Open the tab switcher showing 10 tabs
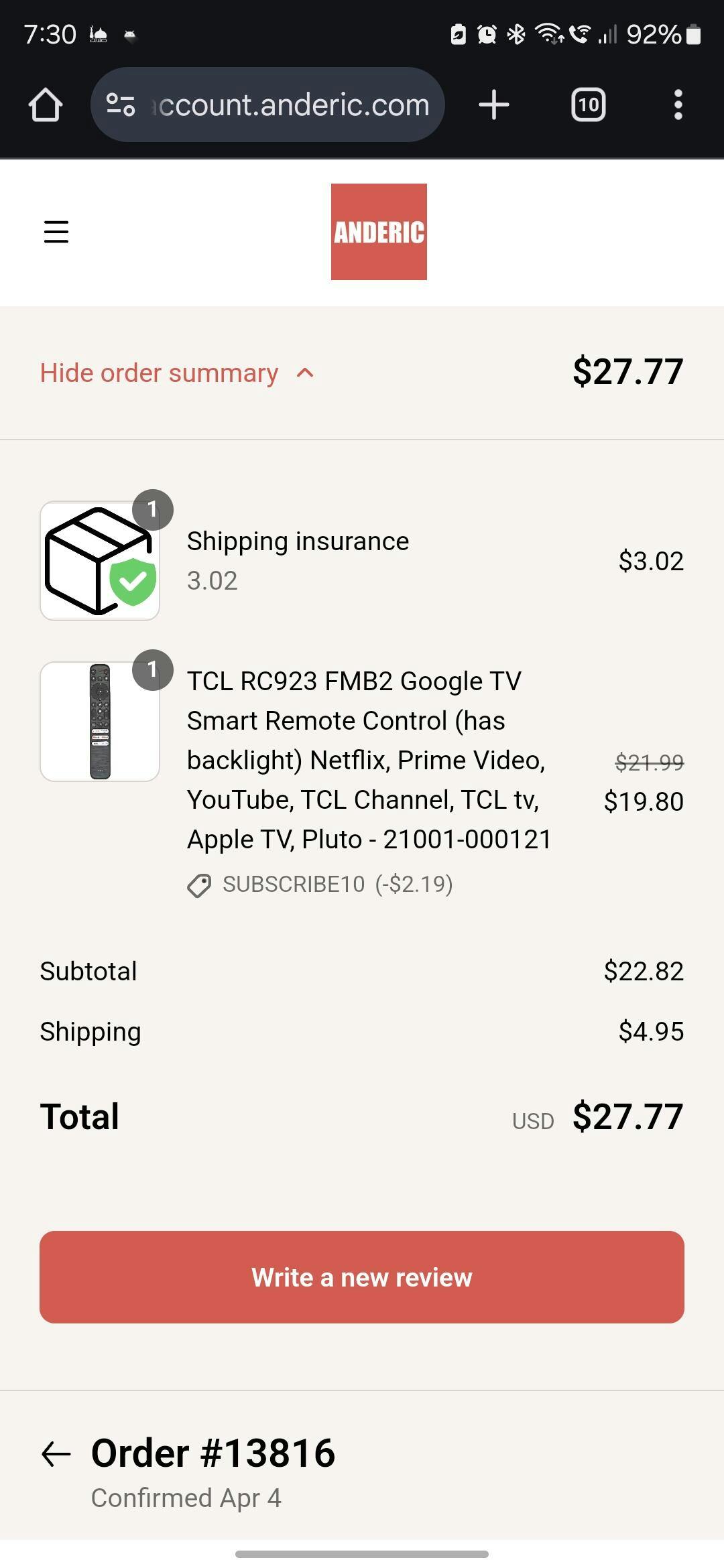Image resolution: width=724 pixels, height=1568 pixels. 588,105
